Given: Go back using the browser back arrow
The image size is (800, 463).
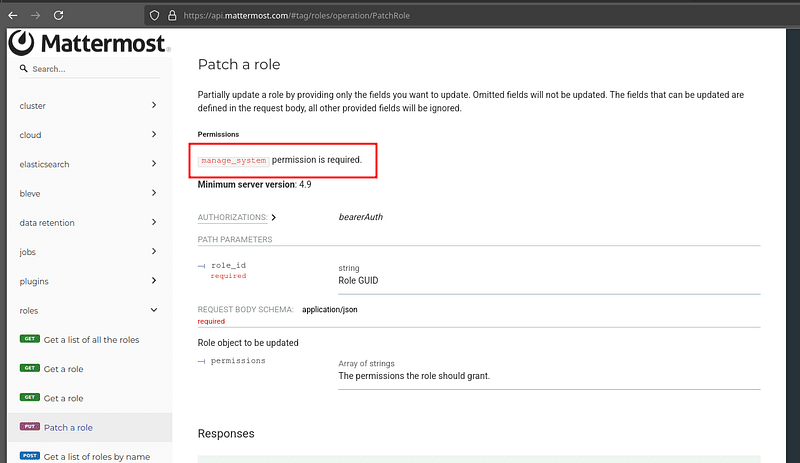Looking at the screenshot, I should 13,15.
